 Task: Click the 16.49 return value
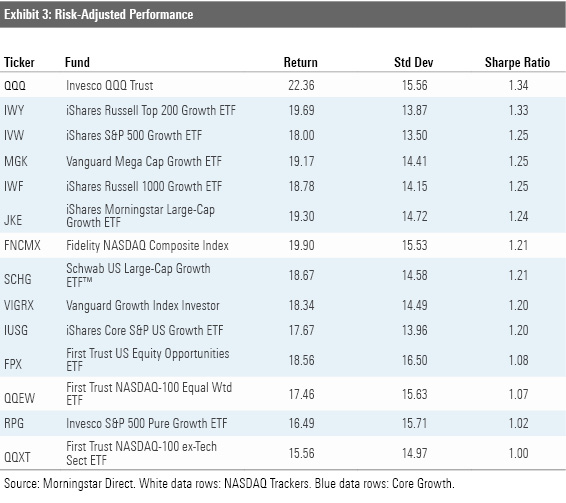point(301,423)
